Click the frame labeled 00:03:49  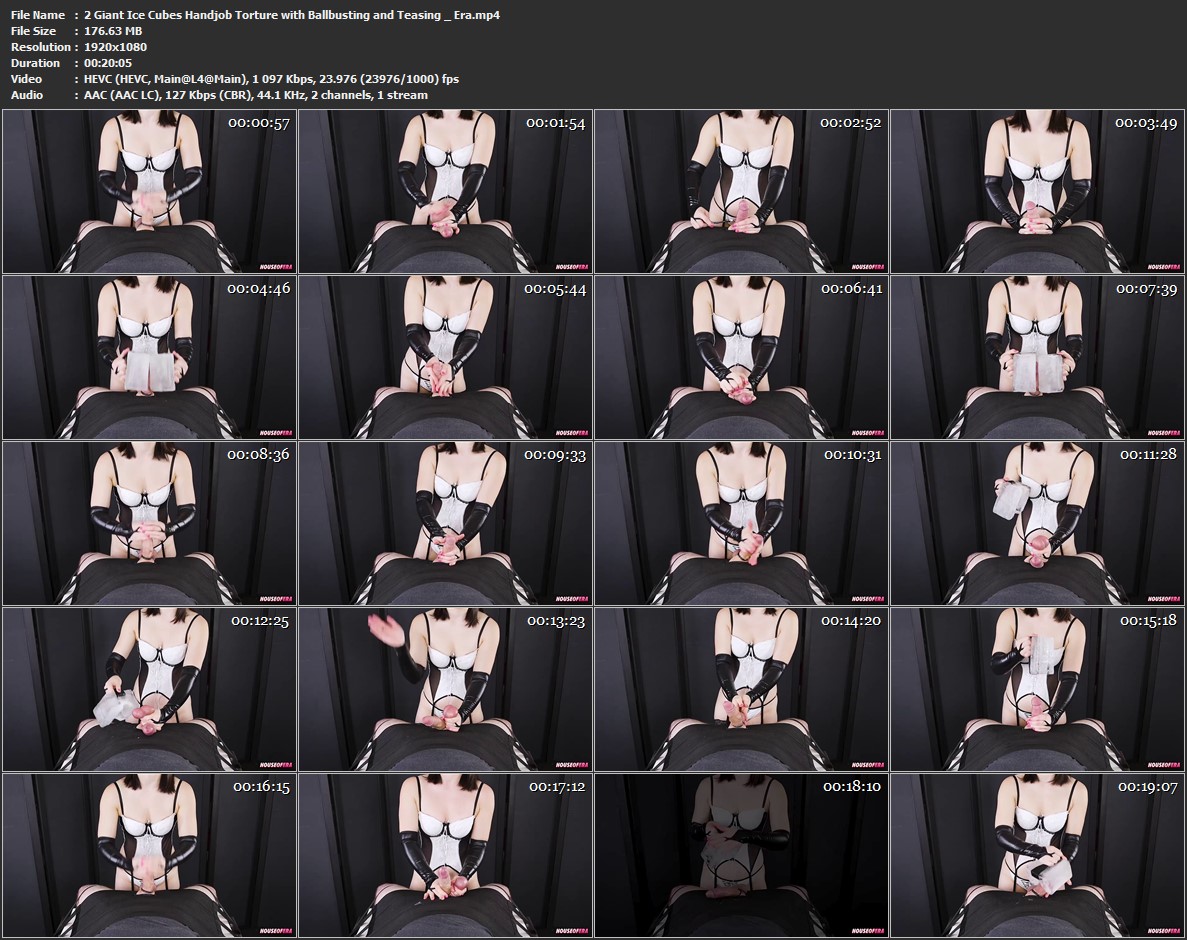pyautogui.click(x=1037, y=191)
